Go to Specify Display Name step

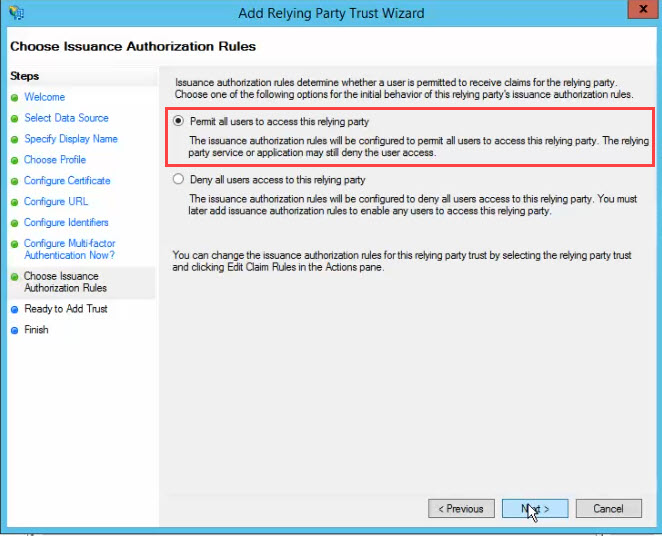(x=71, y=139)
